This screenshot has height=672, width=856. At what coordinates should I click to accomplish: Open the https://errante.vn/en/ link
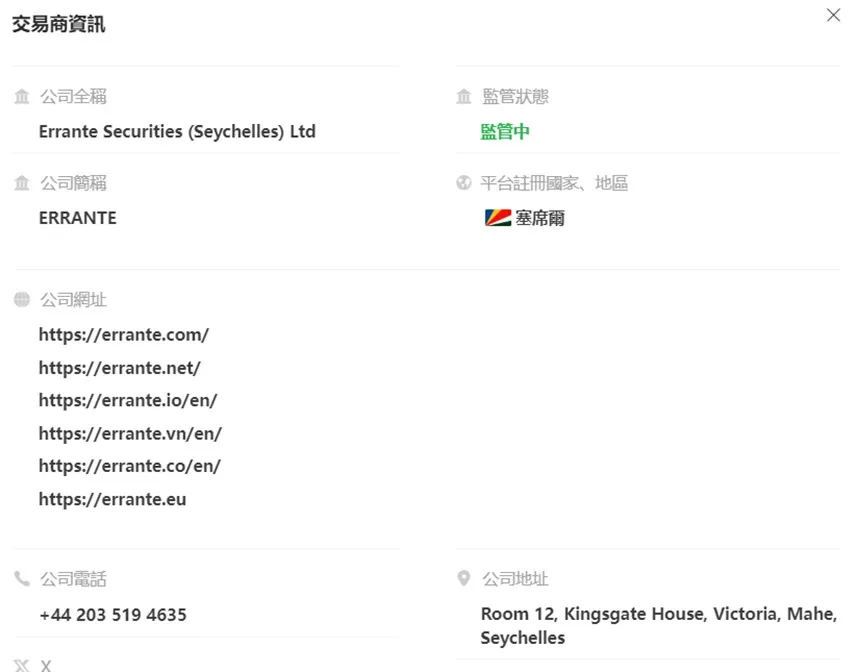(130, 433)
